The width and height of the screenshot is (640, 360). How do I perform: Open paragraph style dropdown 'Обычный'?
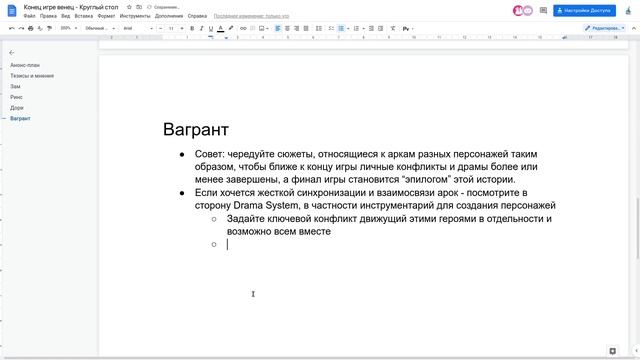click(100, 28)
